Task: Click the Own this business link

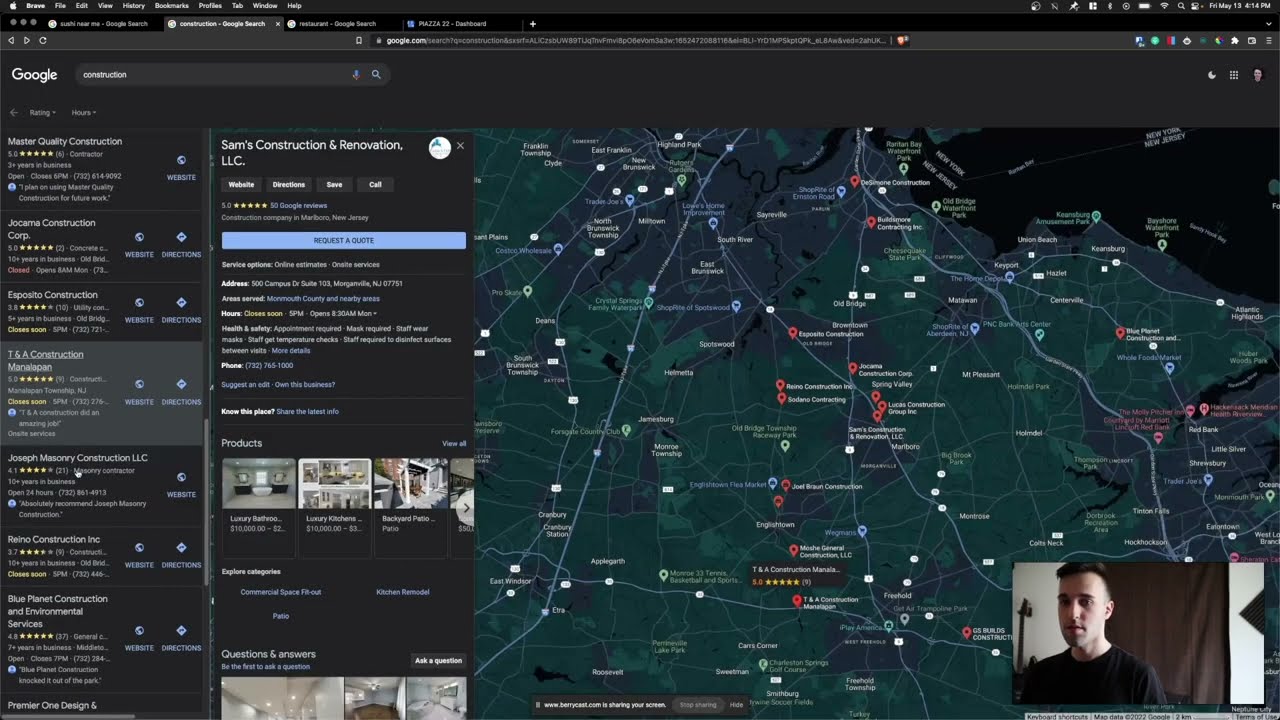Action: pyautogui.click(x=305, y=385)
